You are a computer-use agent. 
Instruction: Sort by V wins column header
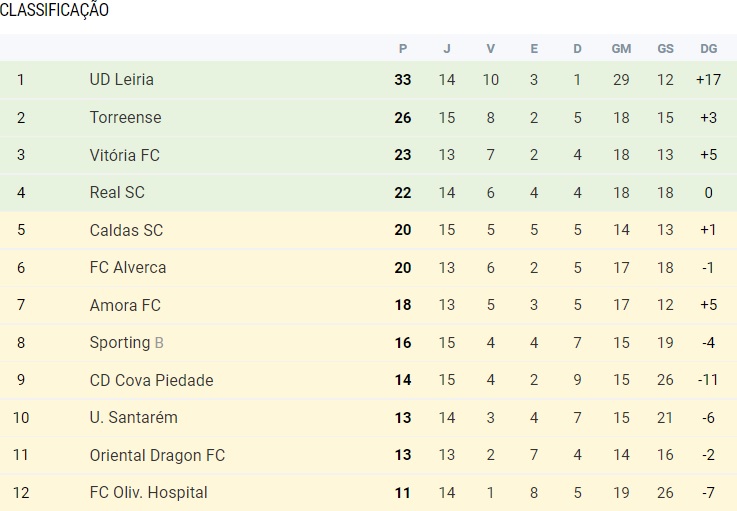tap(491, 48)
